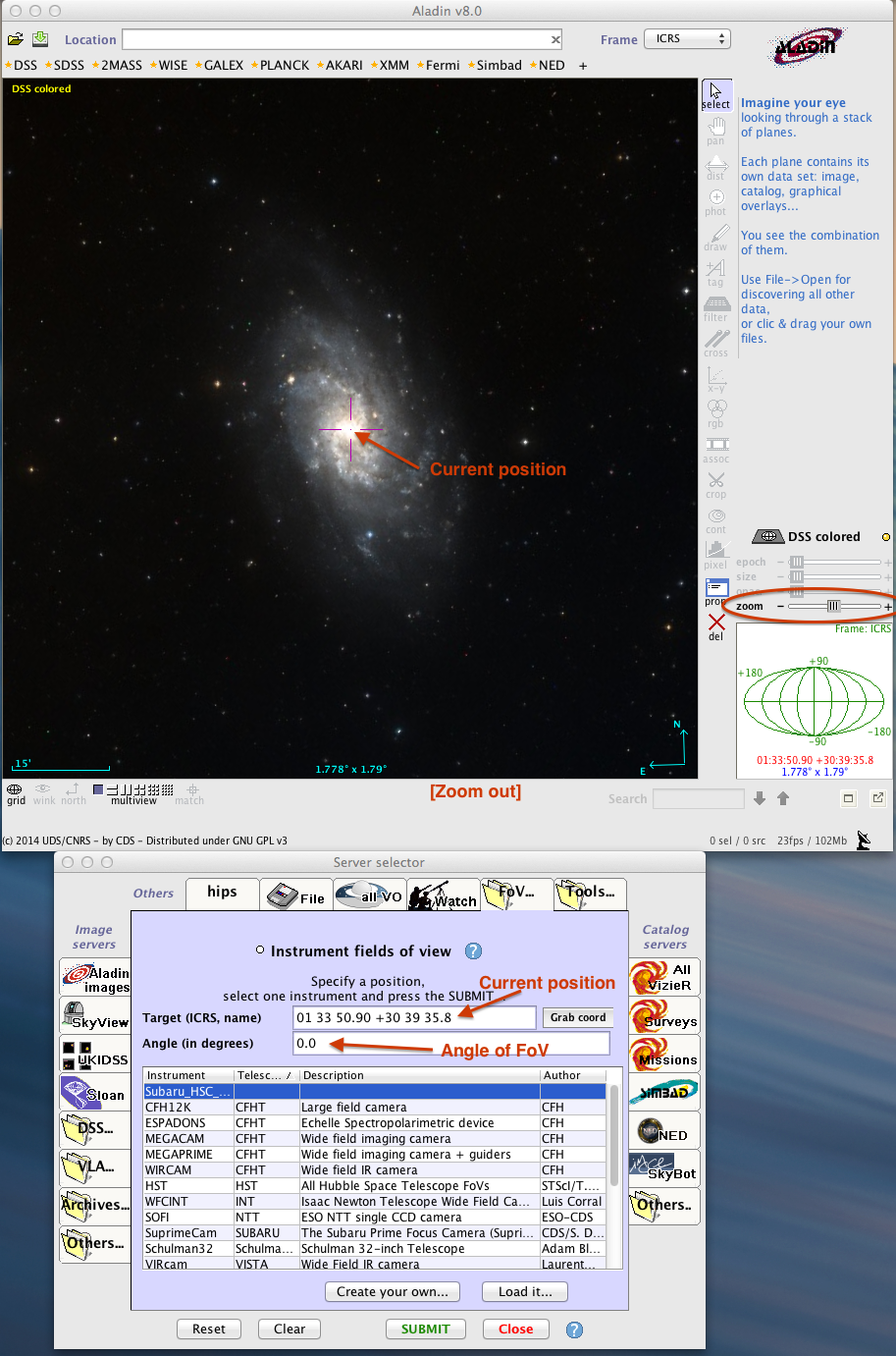Viewport: 896px width, 1356px height.
Task: Sort the list by Instrument column header
Action: [188, 1075]
